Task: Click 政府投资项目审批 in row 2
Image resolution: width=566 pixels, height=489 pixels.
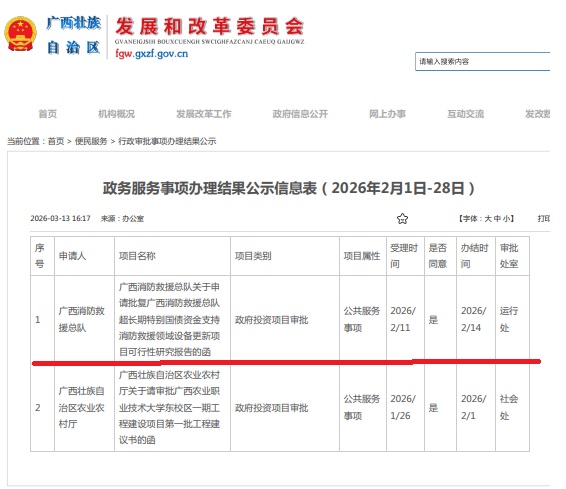Action: pyautogui.click(x=271, y=408)
